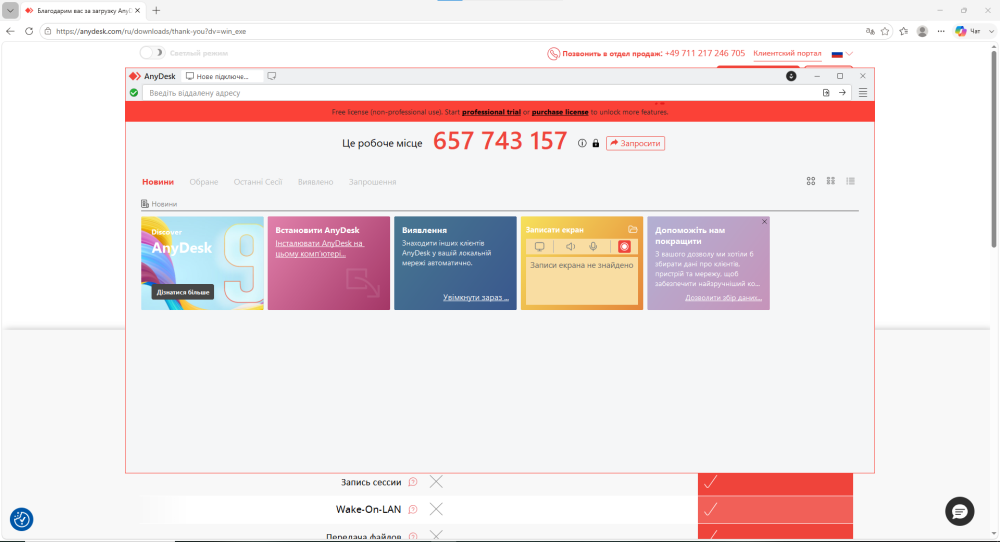
Task: Switch to small grid view icon
Action: pyautogui.click(x=830, y=181)
